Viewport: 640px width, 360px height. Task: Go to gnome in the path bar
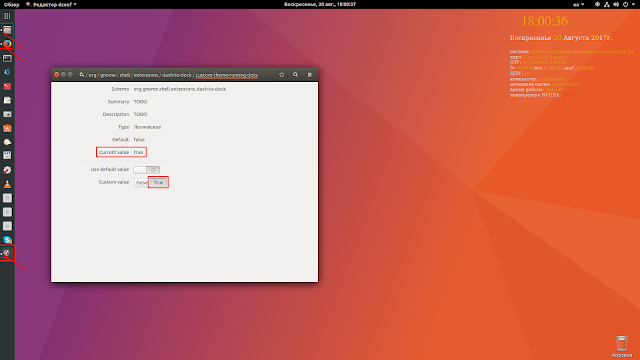[x=108, y=75]
